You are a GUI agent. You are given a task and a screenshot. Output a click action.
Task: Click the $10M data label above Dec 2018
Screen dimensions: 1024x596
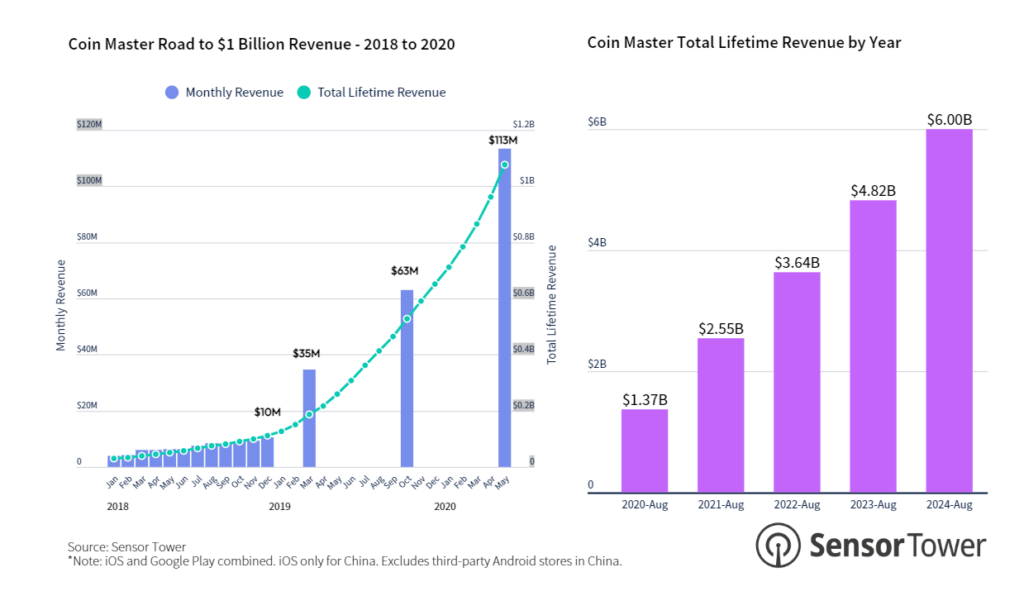click(266, 412)
